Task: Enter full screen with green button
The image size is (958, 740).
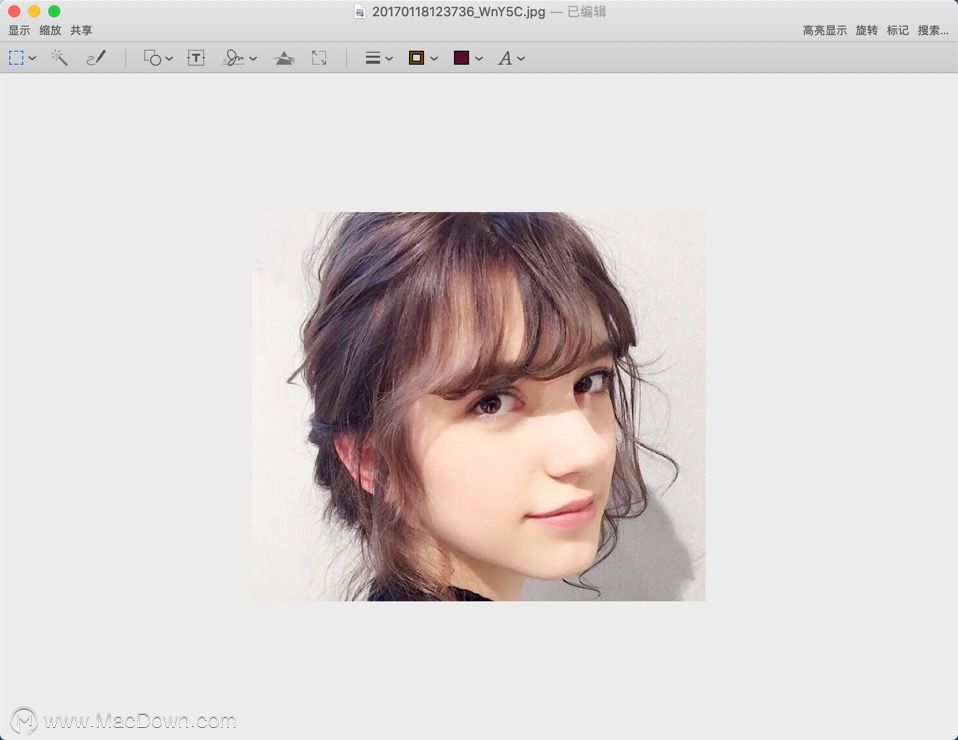Action: click(x=54, y=11)
